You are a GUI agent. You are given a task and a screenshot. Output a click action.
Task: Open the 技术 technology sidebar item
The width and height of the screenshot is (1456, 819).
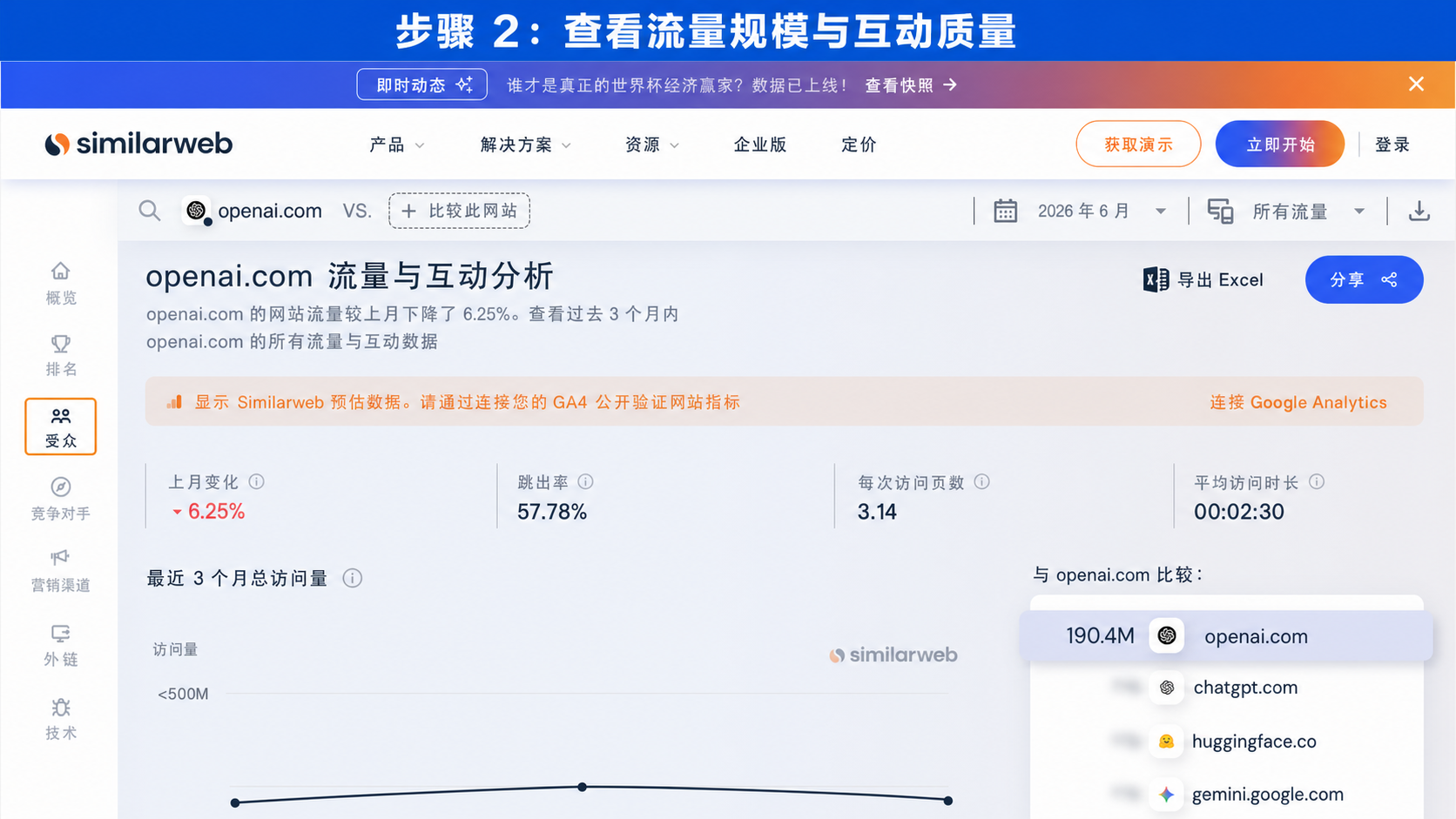pyautogui.click(x=60, y=719)
